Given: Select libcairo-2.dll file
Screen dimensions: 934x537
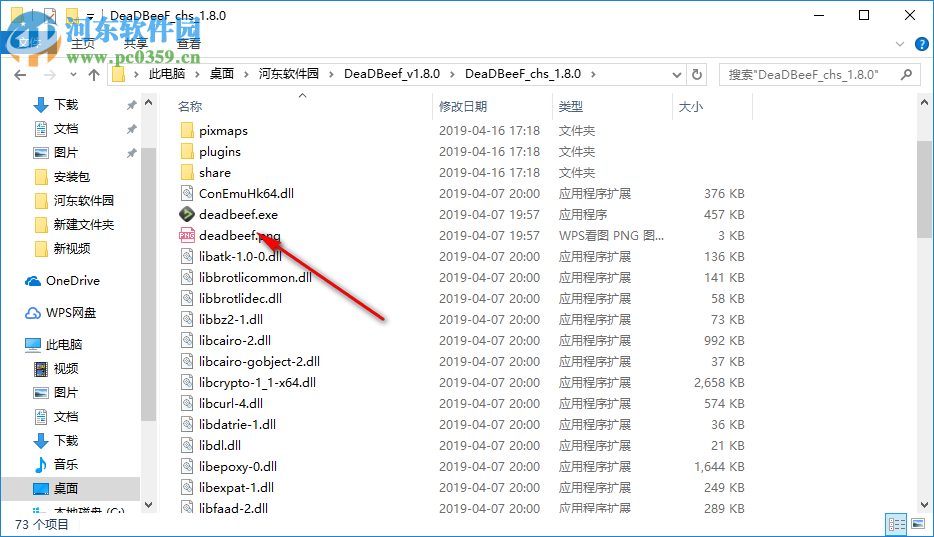Looking at the screenshot, I should click(235, 341).
